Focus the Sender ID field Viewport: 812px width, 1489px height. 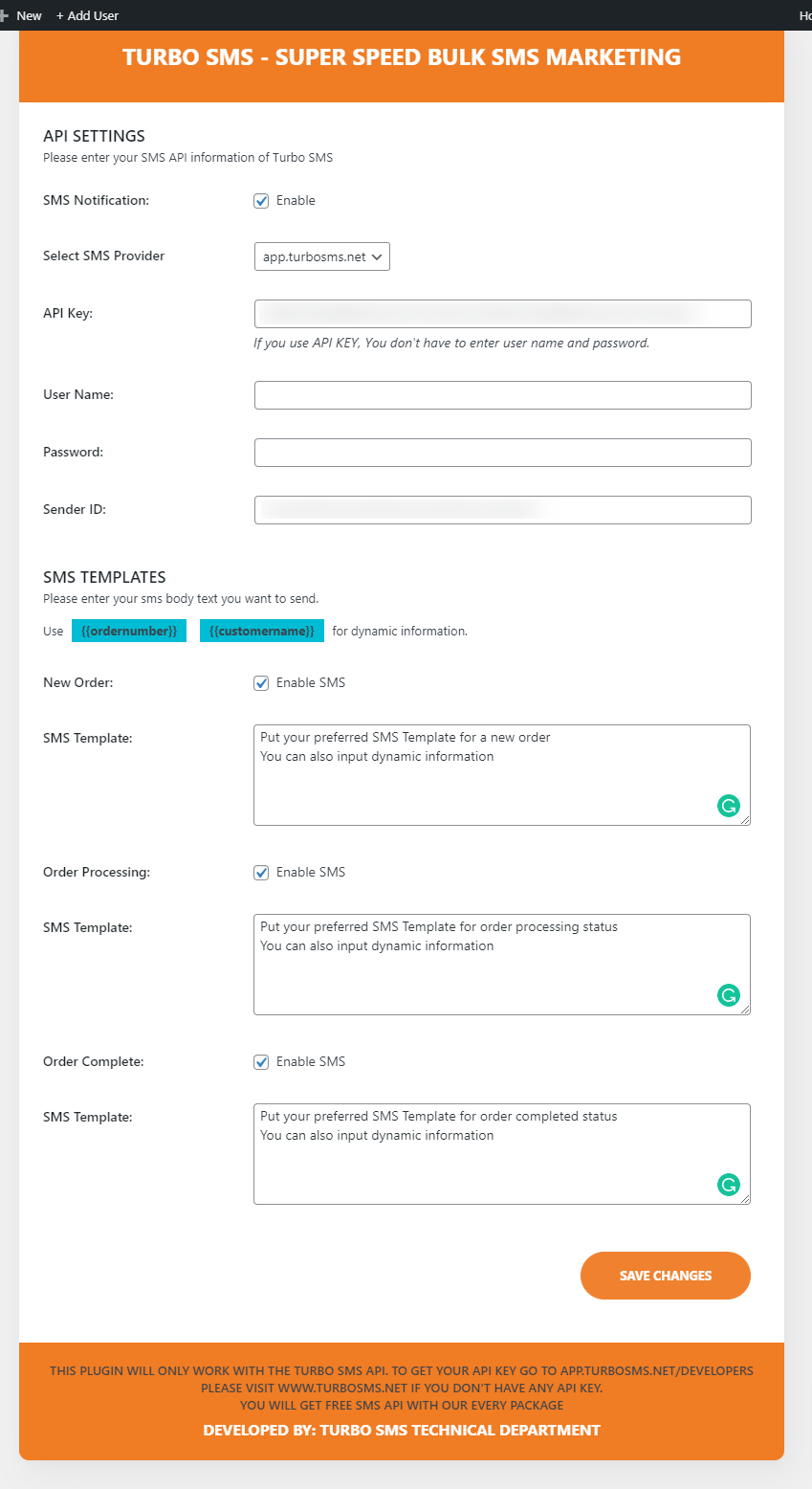pos(503,510)
